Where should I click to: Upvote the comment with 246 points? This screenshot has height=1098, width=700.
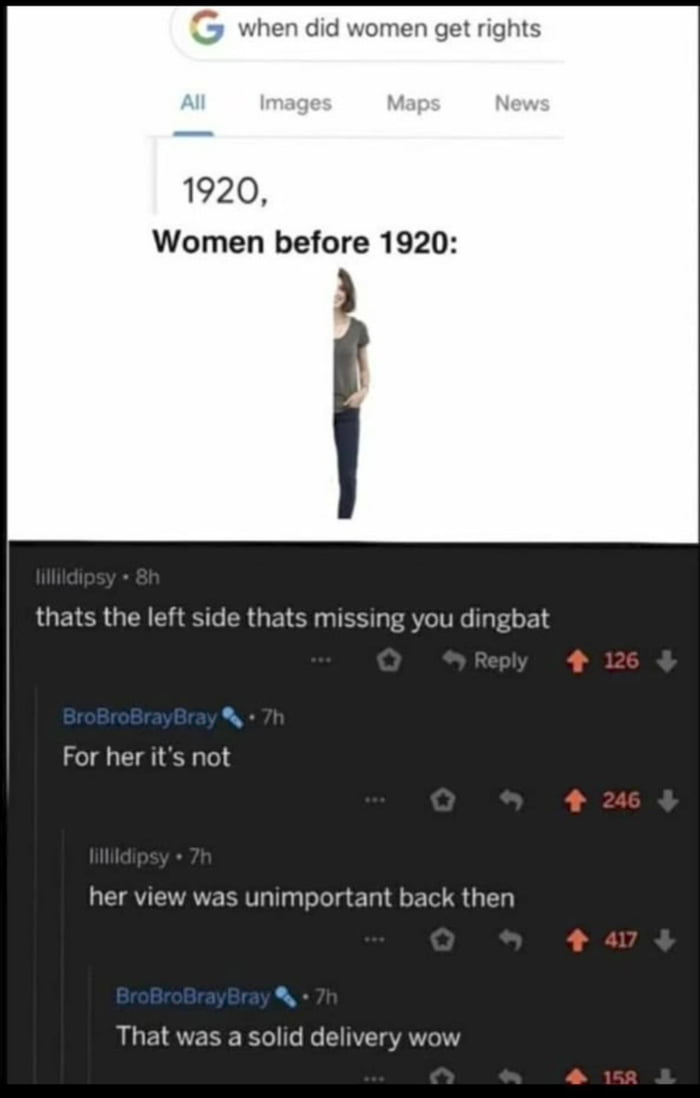click(x=578, y=800)
